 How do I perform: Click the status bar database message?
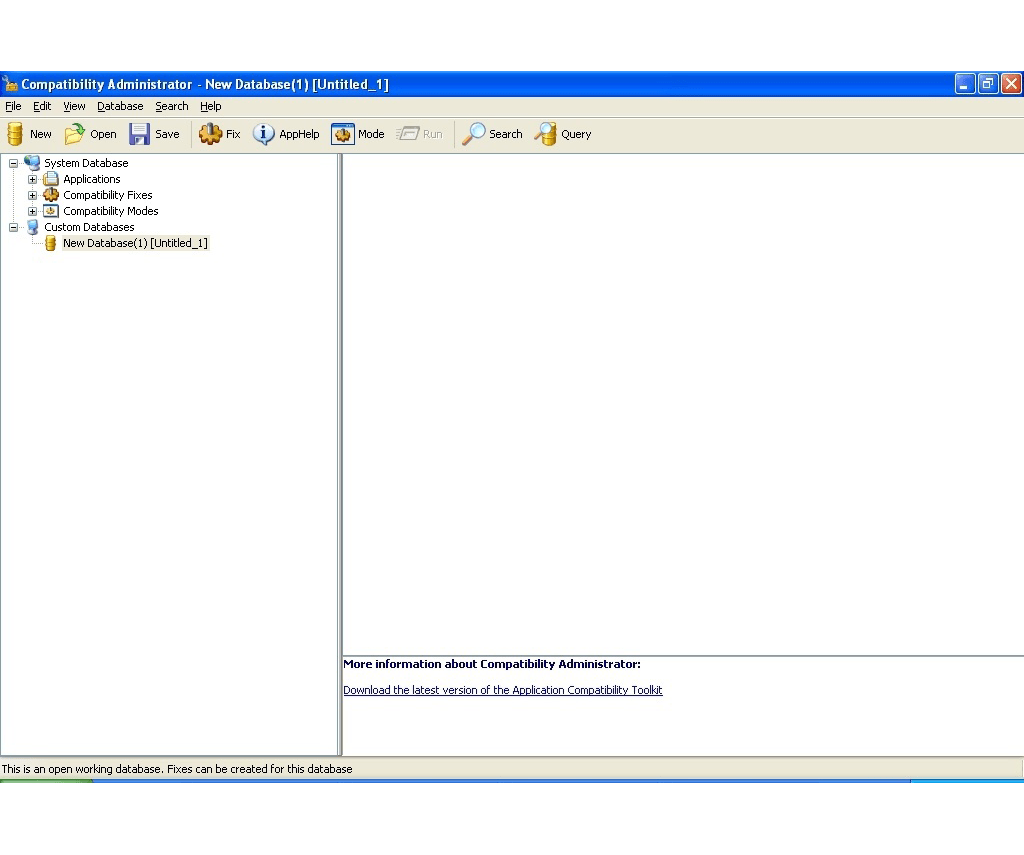(x=177, y=769)
